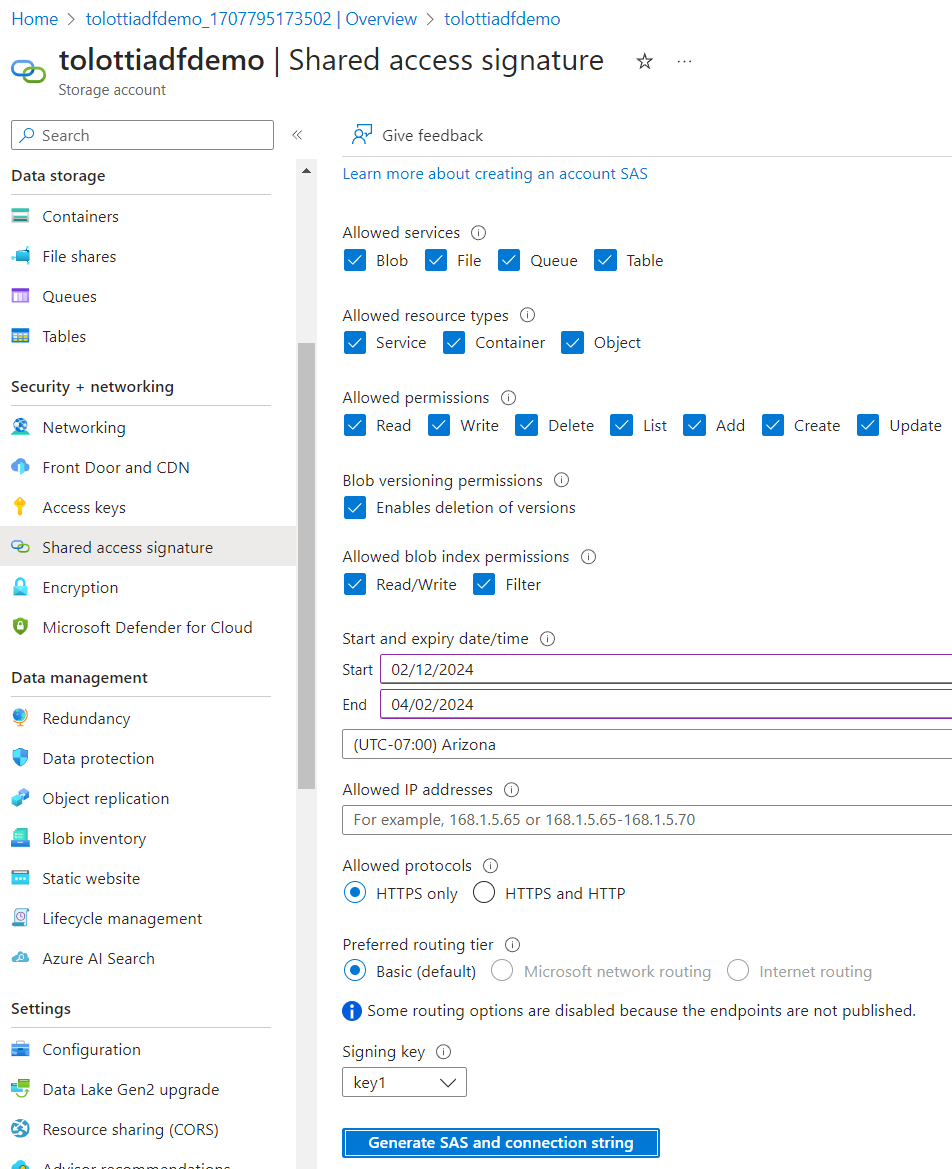Click the Give feedback icon

point(362,135)
